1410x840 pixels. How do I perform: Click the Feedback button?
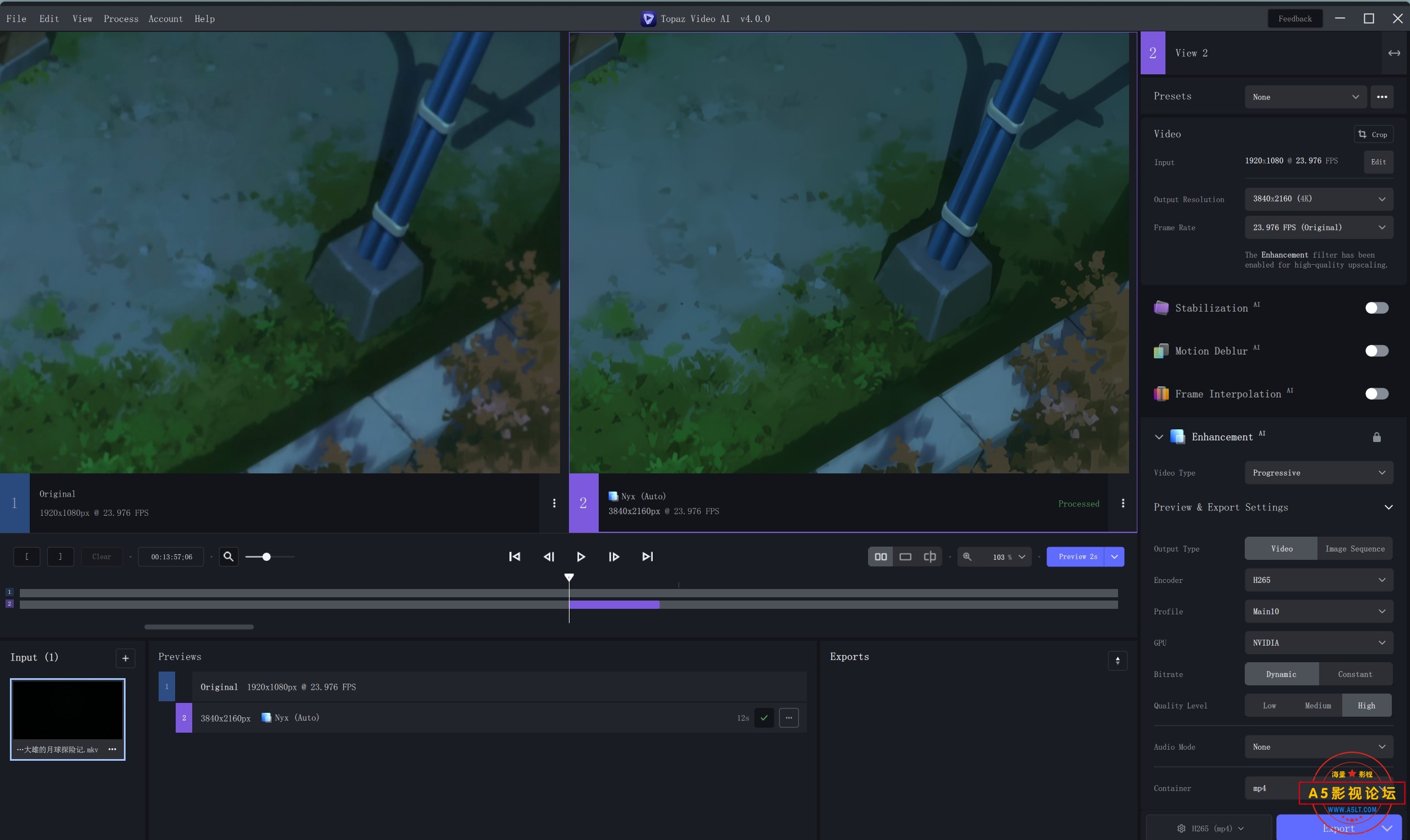pos(1294,19)
